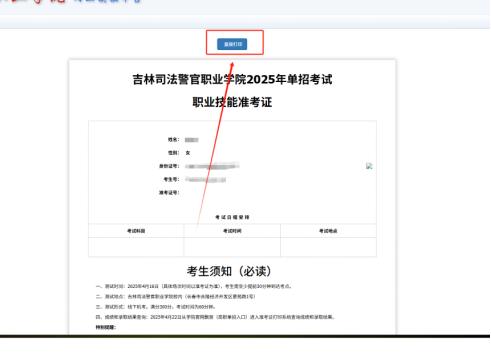Click the 考试地点 column header
The width and height of the screenshot is (491, 363).
(x=328, y=231)
